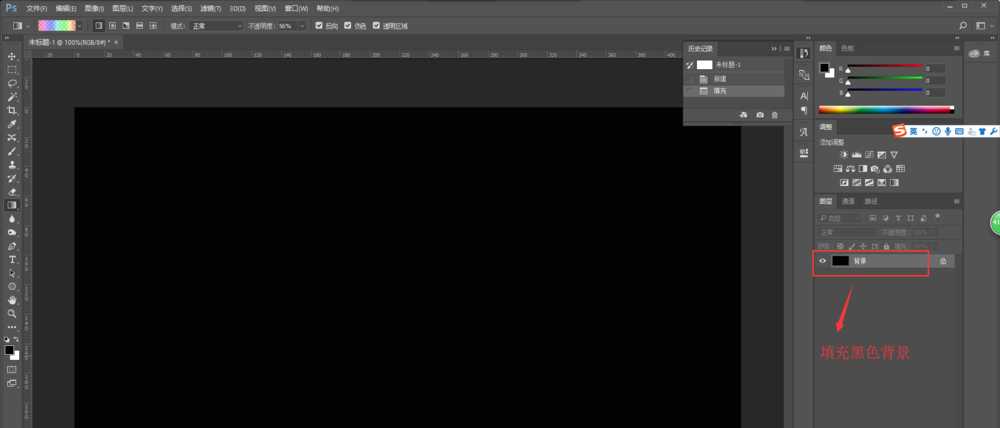Choose the diamond gradient style icon
Screen dimensions: 1000x428
tap(152, 26)
